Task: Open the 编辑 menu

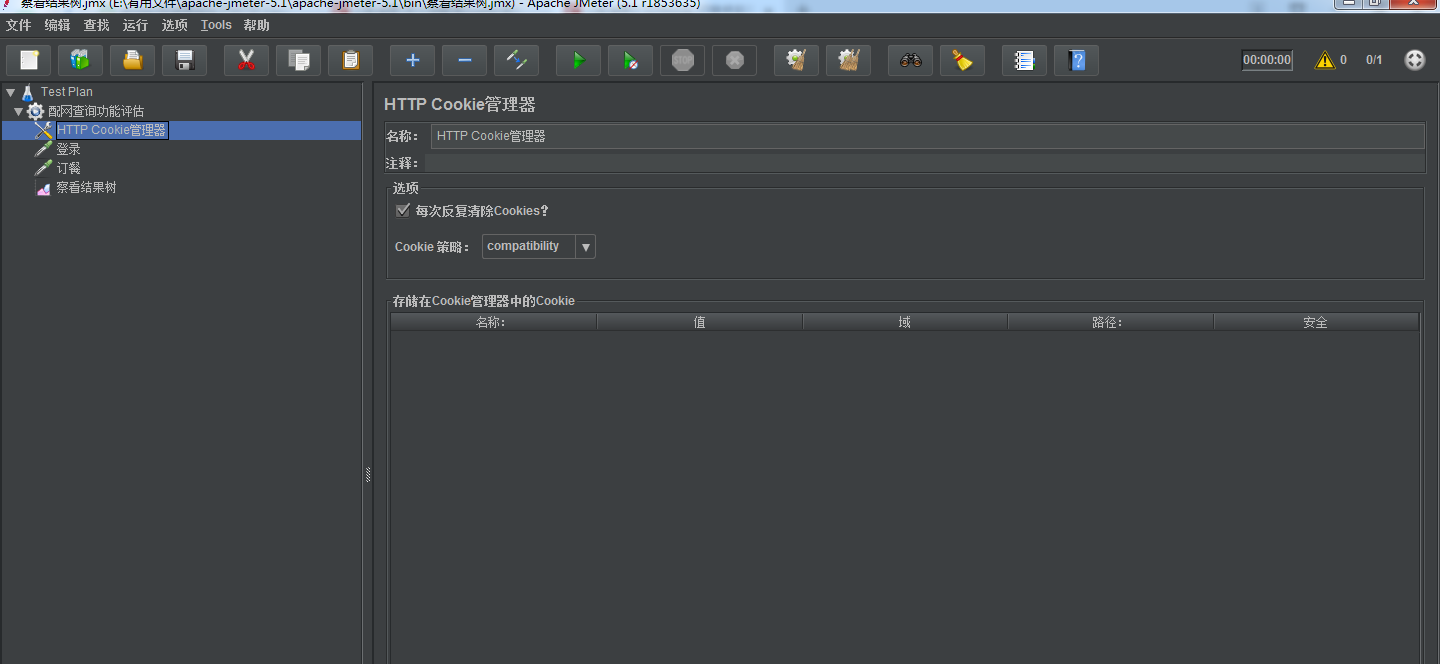Action: 57,25
